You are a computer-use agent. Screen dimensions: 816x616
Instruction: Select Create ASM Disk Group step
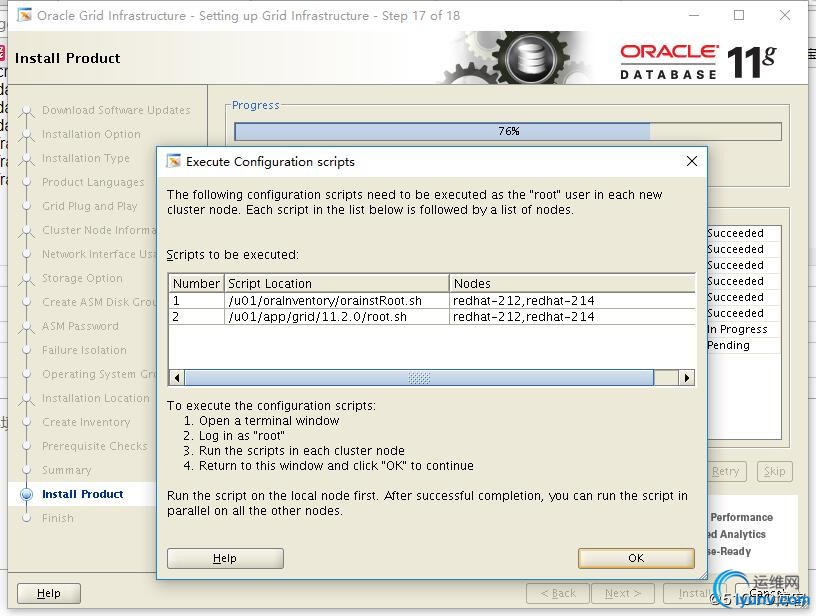pos(99,302)
